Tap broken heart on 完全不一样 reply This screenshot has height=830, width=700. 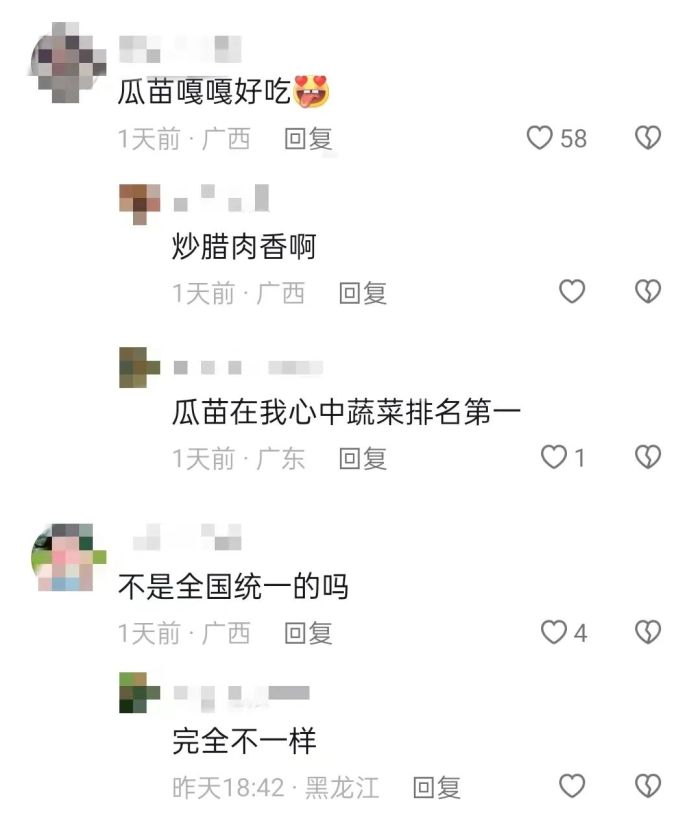648,786
